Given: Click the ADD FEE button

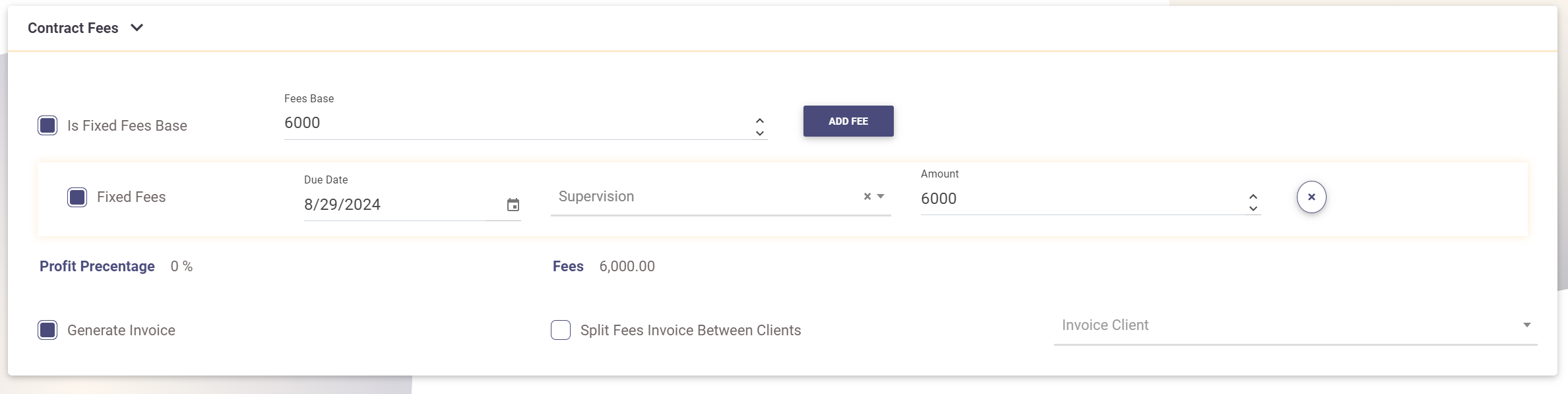Looking at the screenshot, I should click(x=848, y=121).
